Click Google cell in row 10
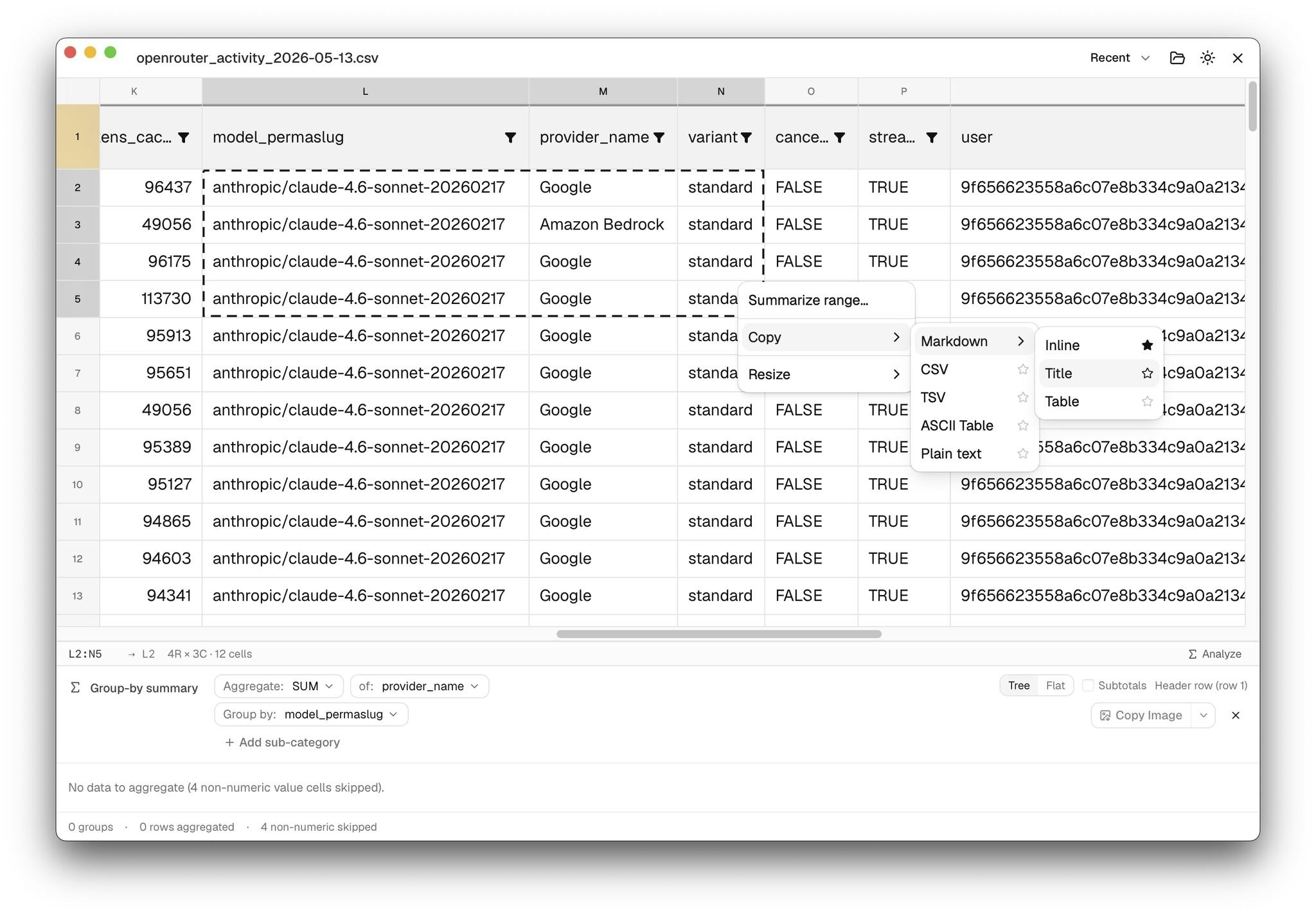 click(x=602, y=484)
